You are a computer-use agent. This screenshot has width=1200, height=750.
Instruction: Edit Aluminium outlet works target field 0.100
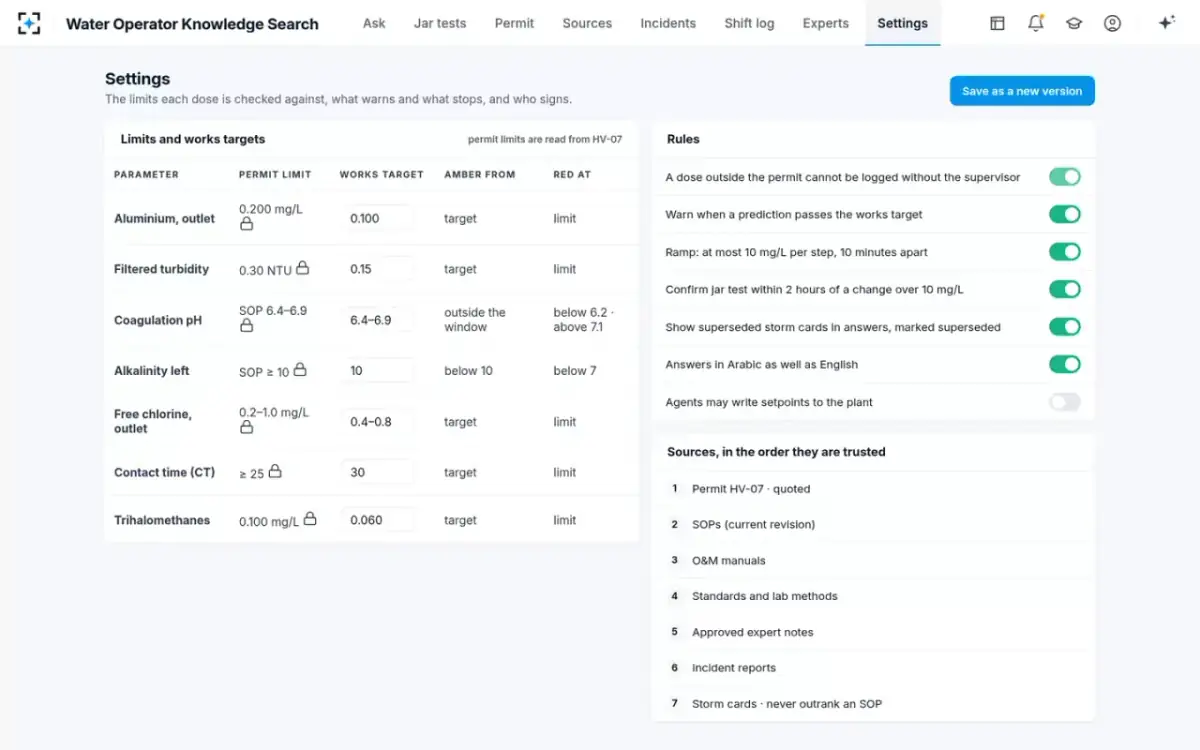point(377,218)
